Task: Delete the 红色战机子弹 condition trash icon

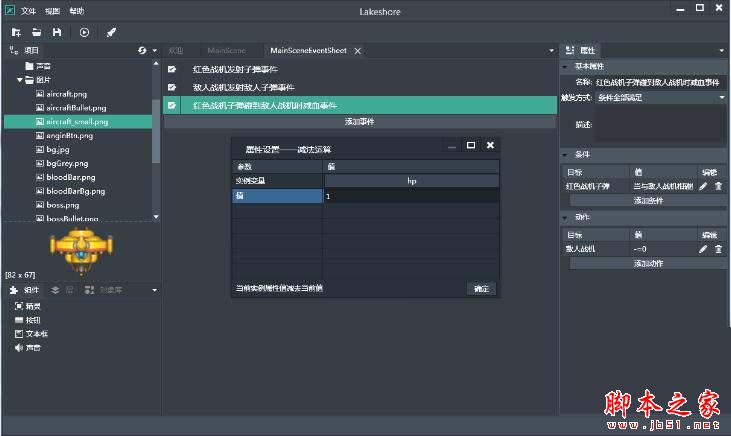Action: [718, 186]
